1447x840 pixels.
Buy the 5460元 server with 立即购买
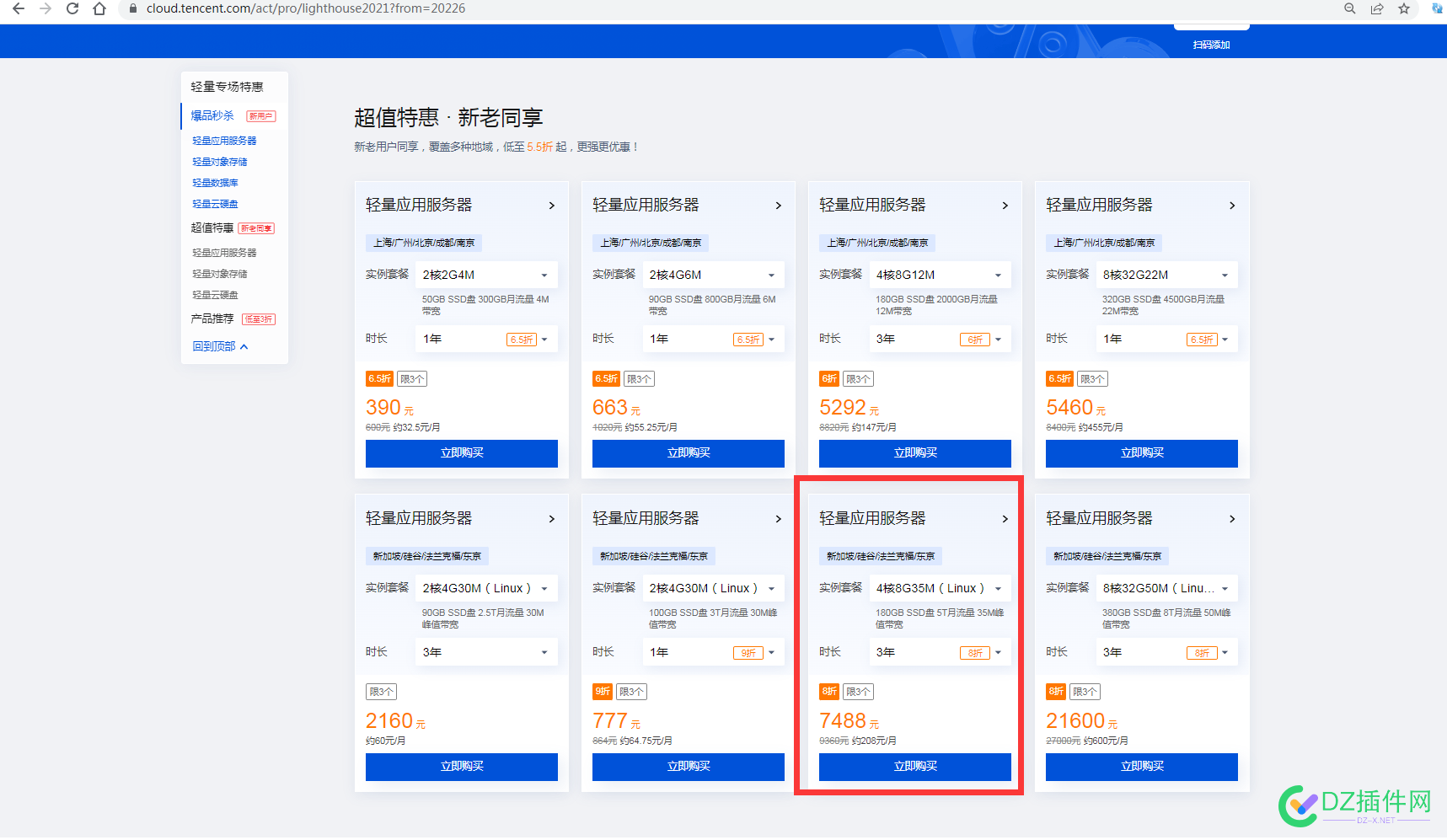click(1142, 453)
